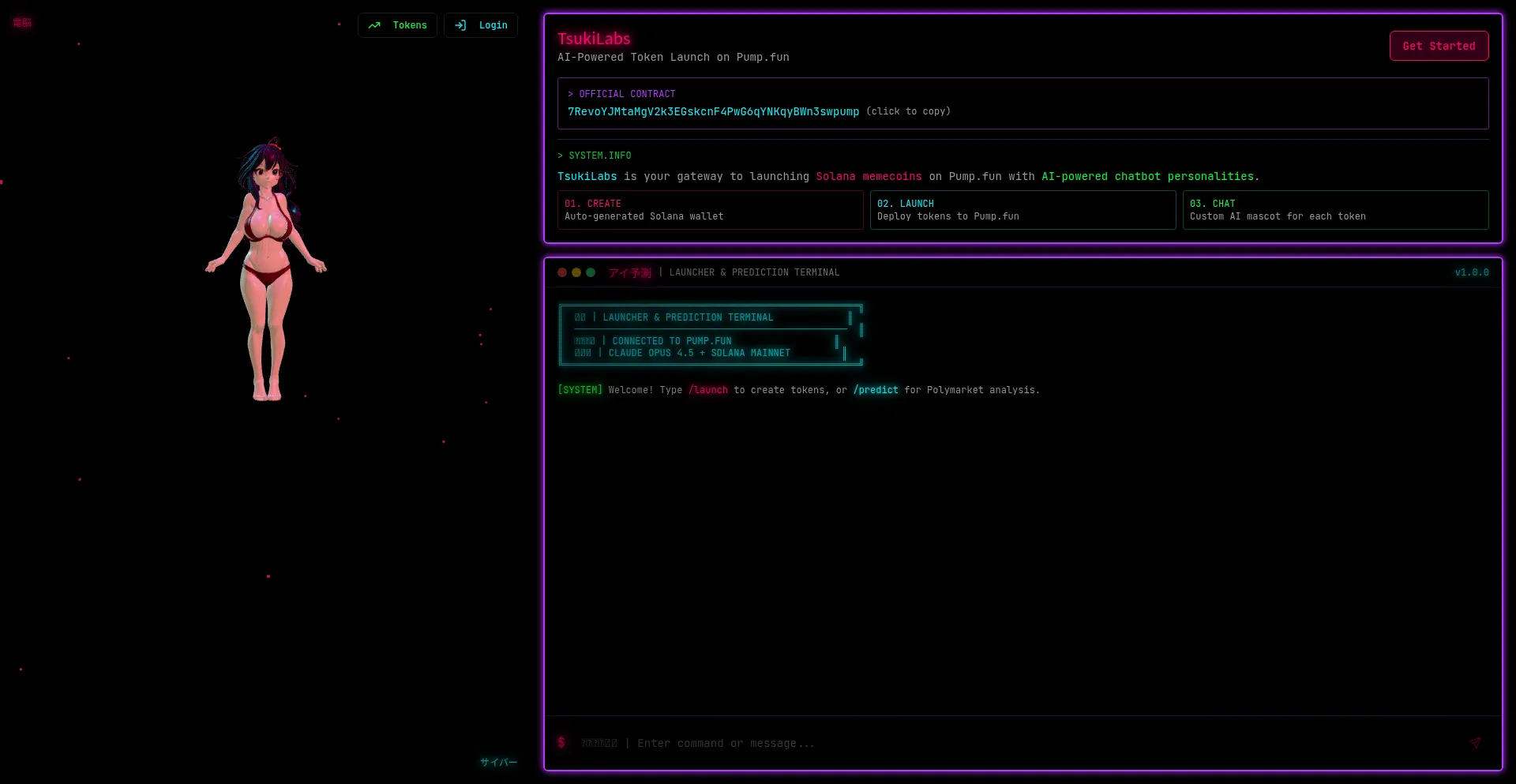Click the trending arrow icon on Tokens
This screenshot has height=784, width=1516.
coord(374,25)
